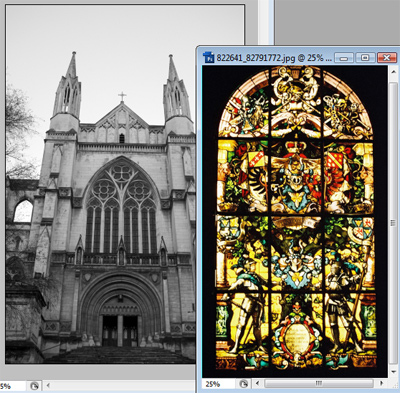Click the zoom percentage field in the cathedral window
Viewport: 400px width, 393px height.
point(12,386)
